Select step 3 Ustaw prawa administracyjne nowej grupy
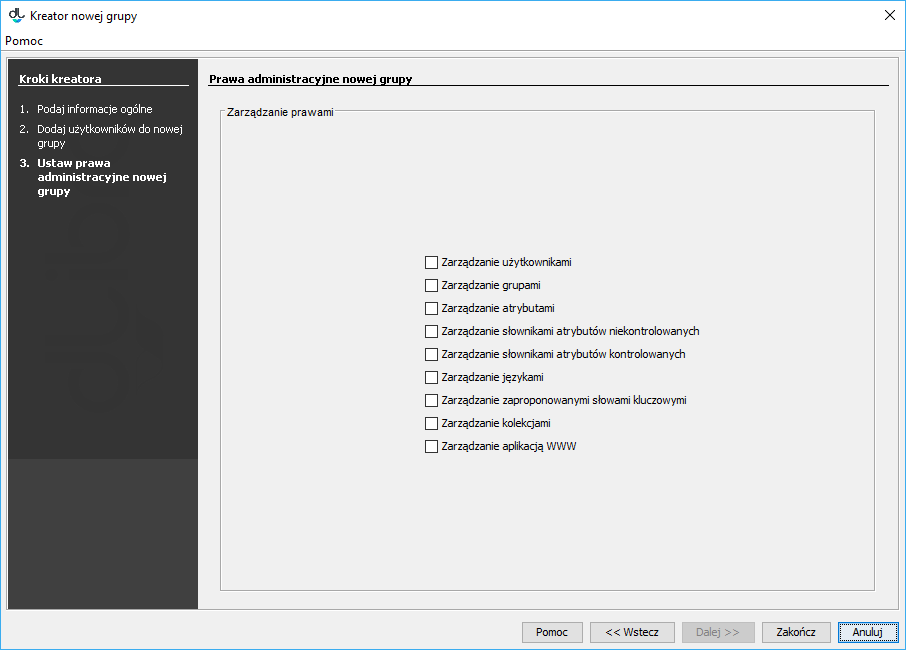906x650 pixels. pos(102,177)
